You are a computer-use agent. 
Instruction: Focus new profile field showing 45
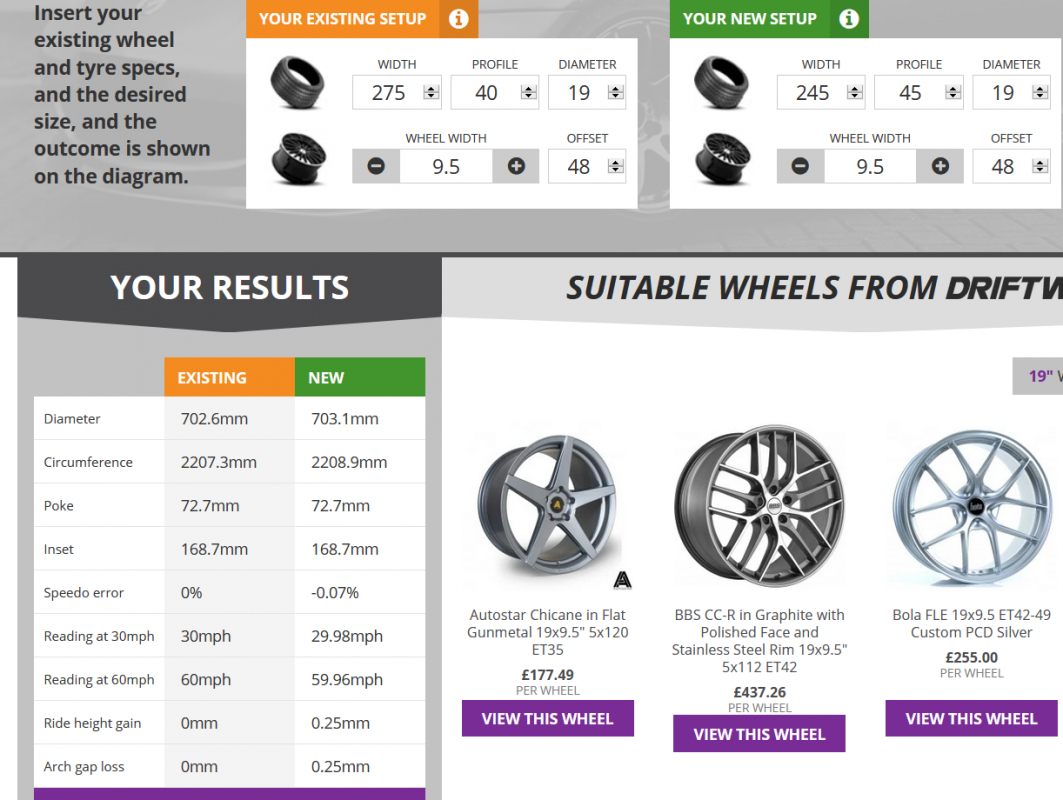(919, 92)
